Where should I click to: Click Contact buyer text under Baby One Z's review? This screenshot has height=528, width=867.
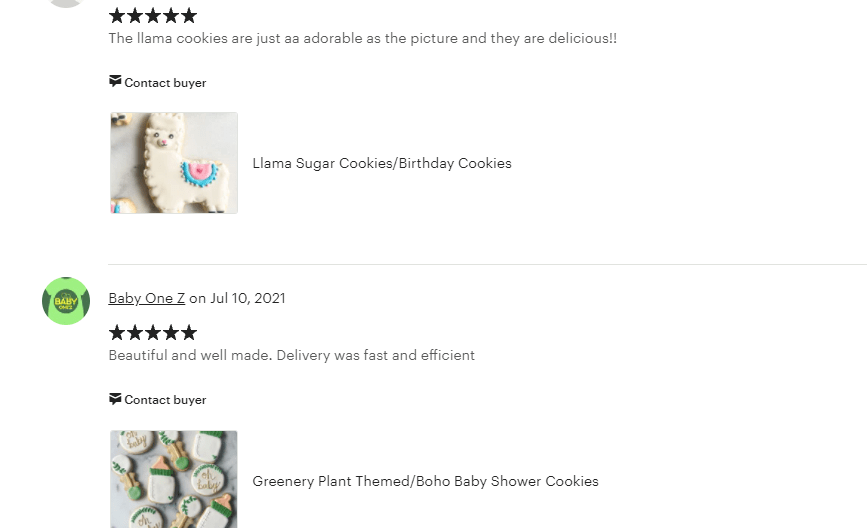165,400
